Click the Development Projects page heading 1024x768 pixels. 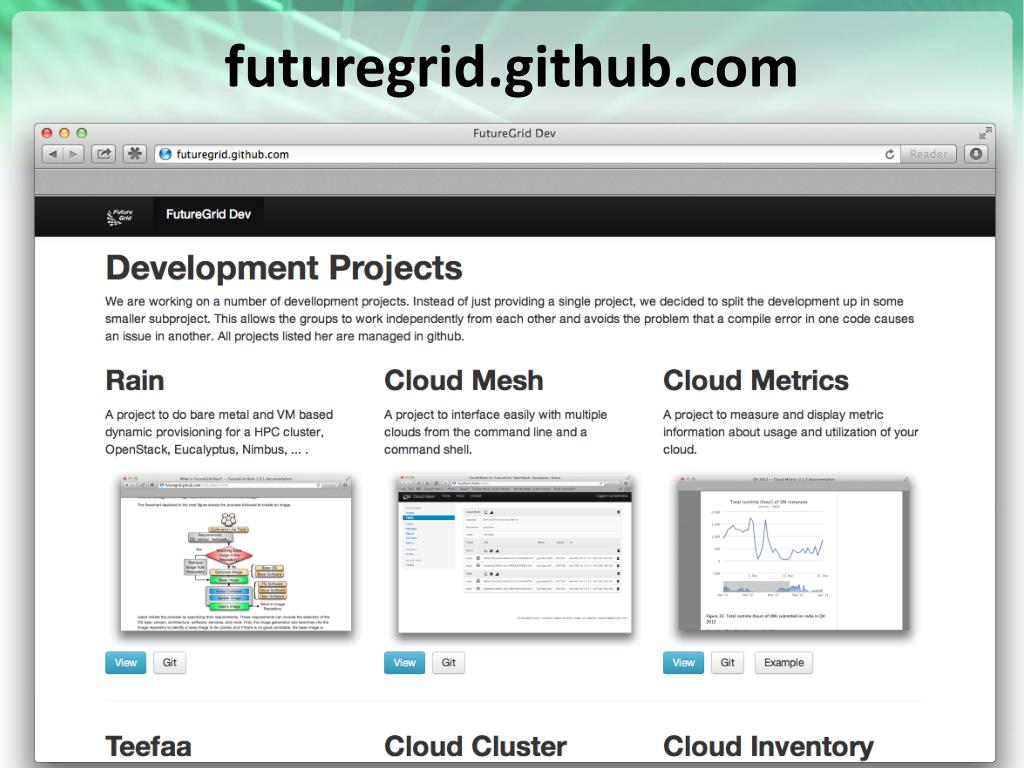point(283,268)
